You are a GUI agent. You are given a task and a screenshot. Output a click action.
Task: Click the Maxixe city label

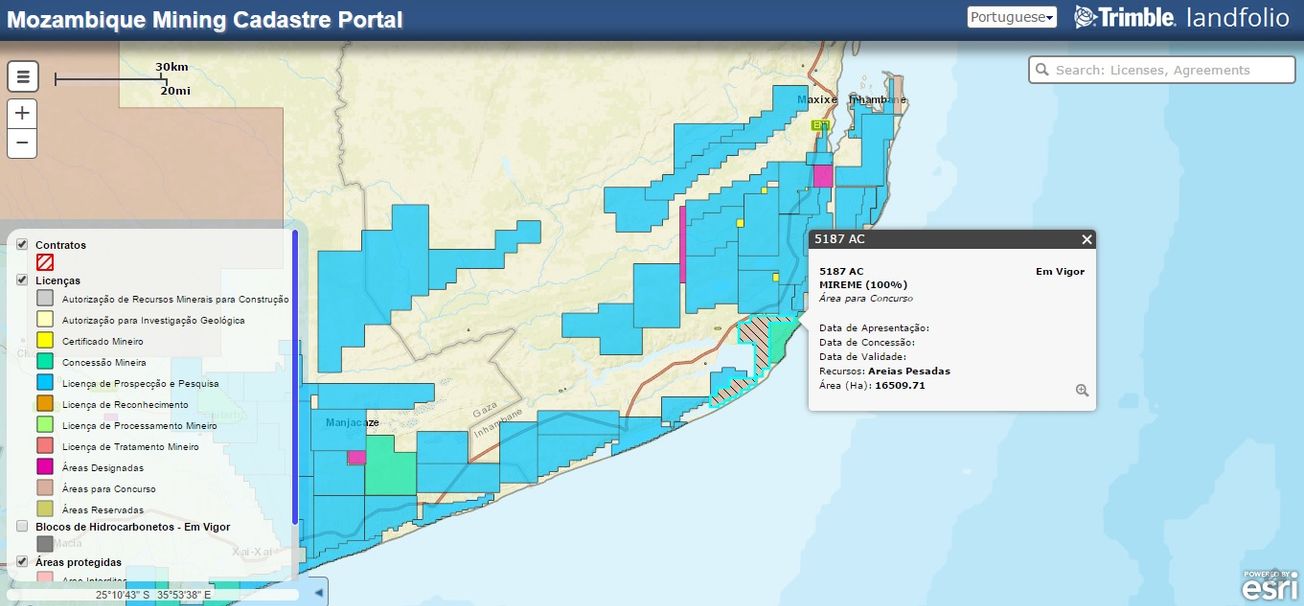(816, 100)
